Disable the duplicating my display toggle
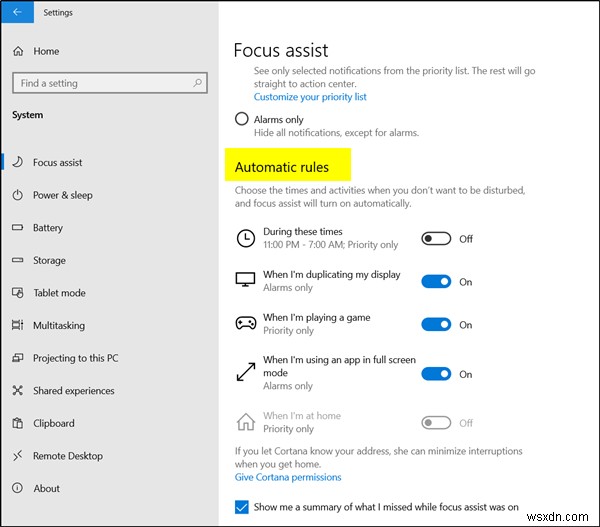This screenshot has height=527, width=600. pyautogui.click(x=436, y=282)
